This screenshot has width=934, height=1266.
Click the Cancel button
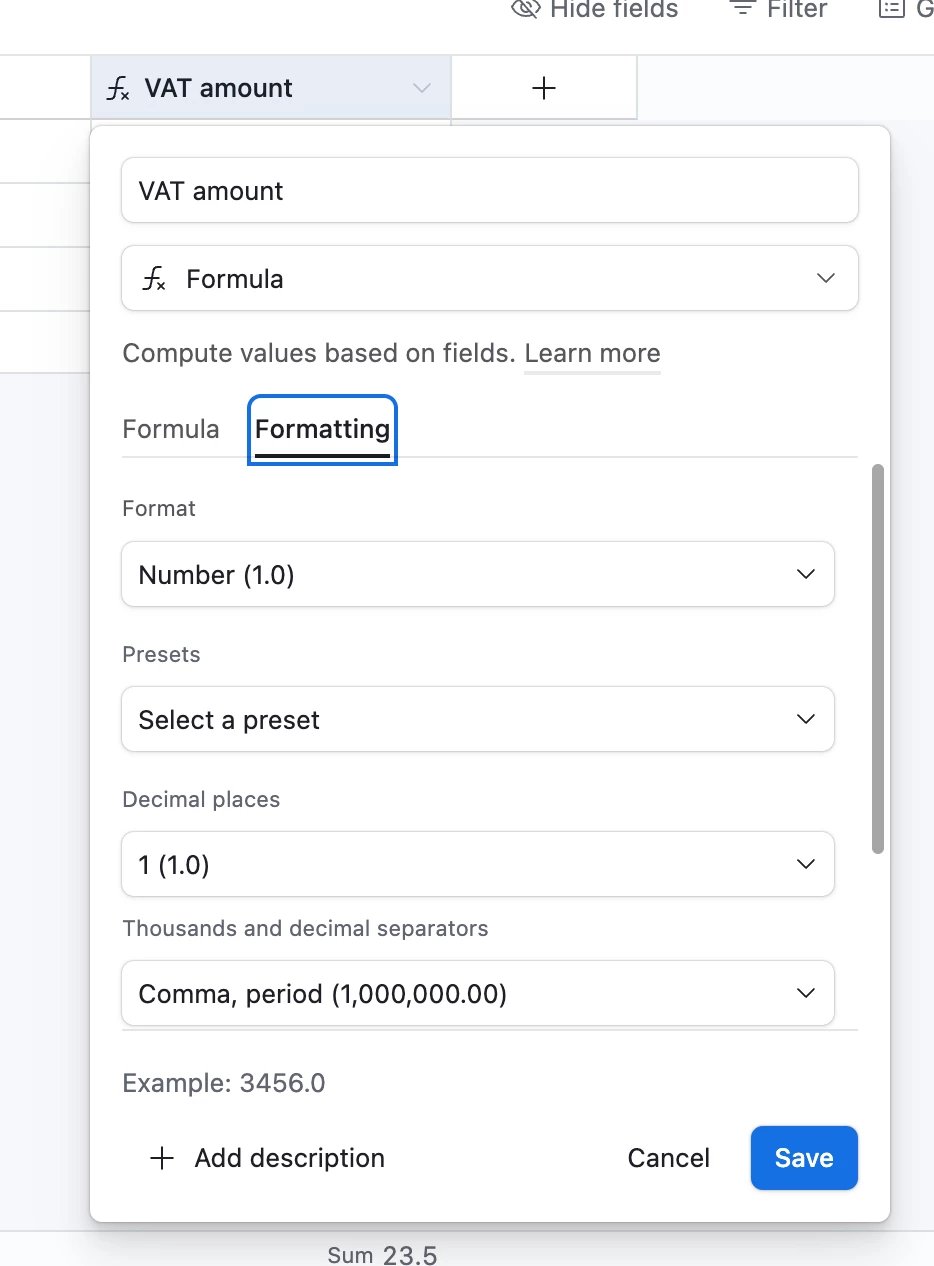point(668,1158)
